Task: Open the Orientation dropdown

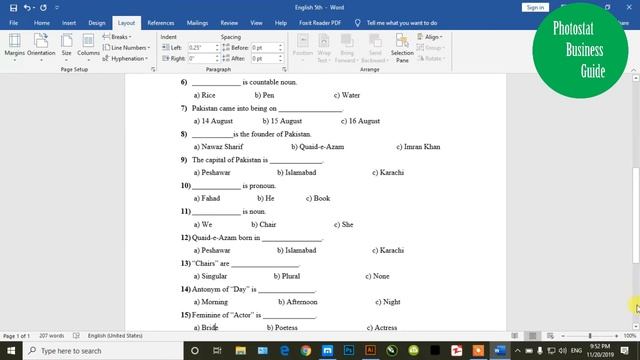Action: pos(41,47)
